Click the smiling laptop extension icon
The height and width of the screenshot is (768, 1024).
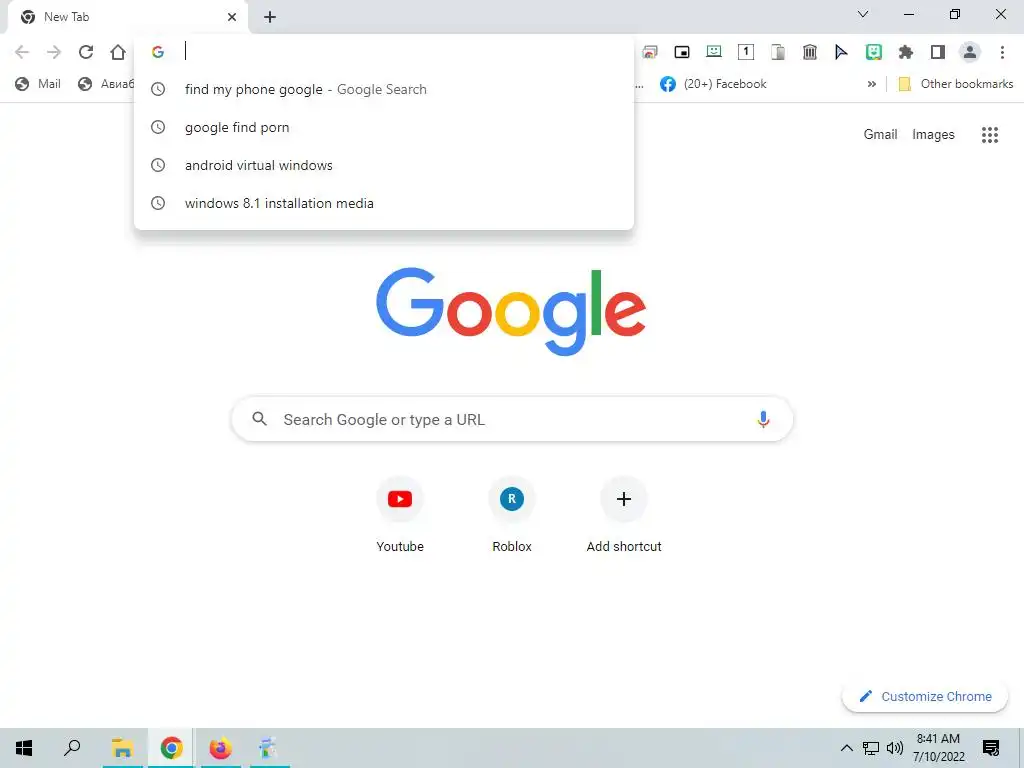pyautogui.click(x=714, y=52)
